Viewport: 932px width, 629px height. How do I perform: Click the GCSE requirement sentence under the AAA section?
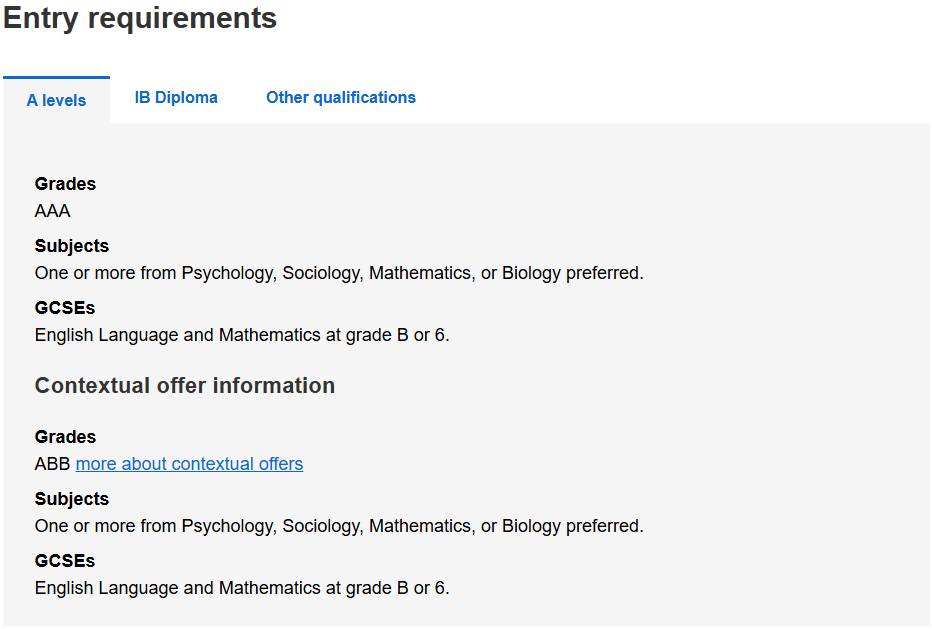click(x=242, y=335)
